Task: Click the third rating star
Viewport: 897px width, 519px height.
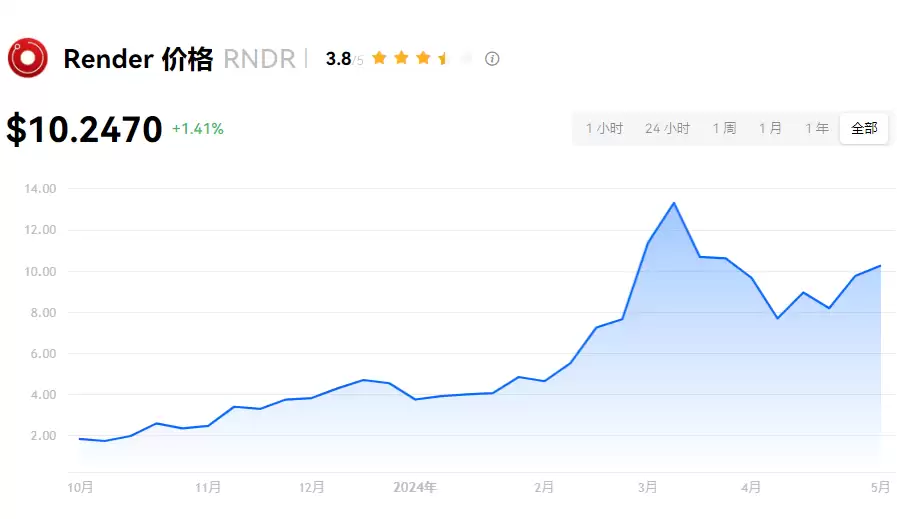Action: [423, 59]
